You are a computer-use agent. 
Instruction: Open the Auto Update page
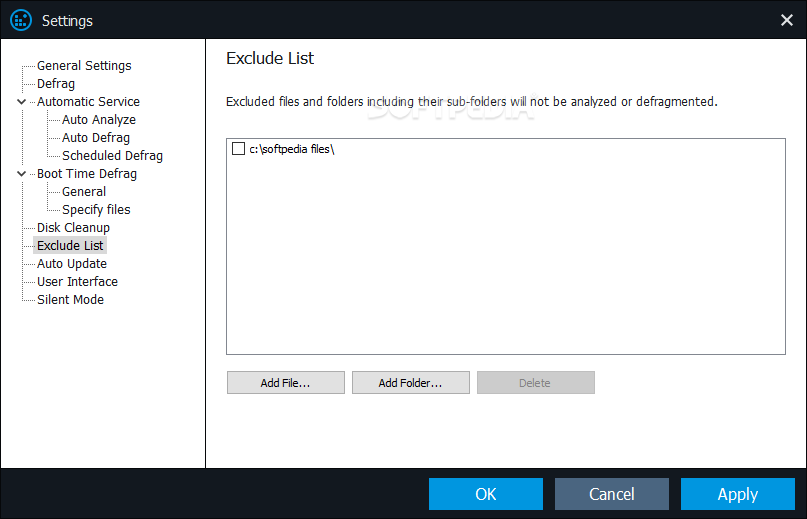pyautogui.click(x=72, y=264)
